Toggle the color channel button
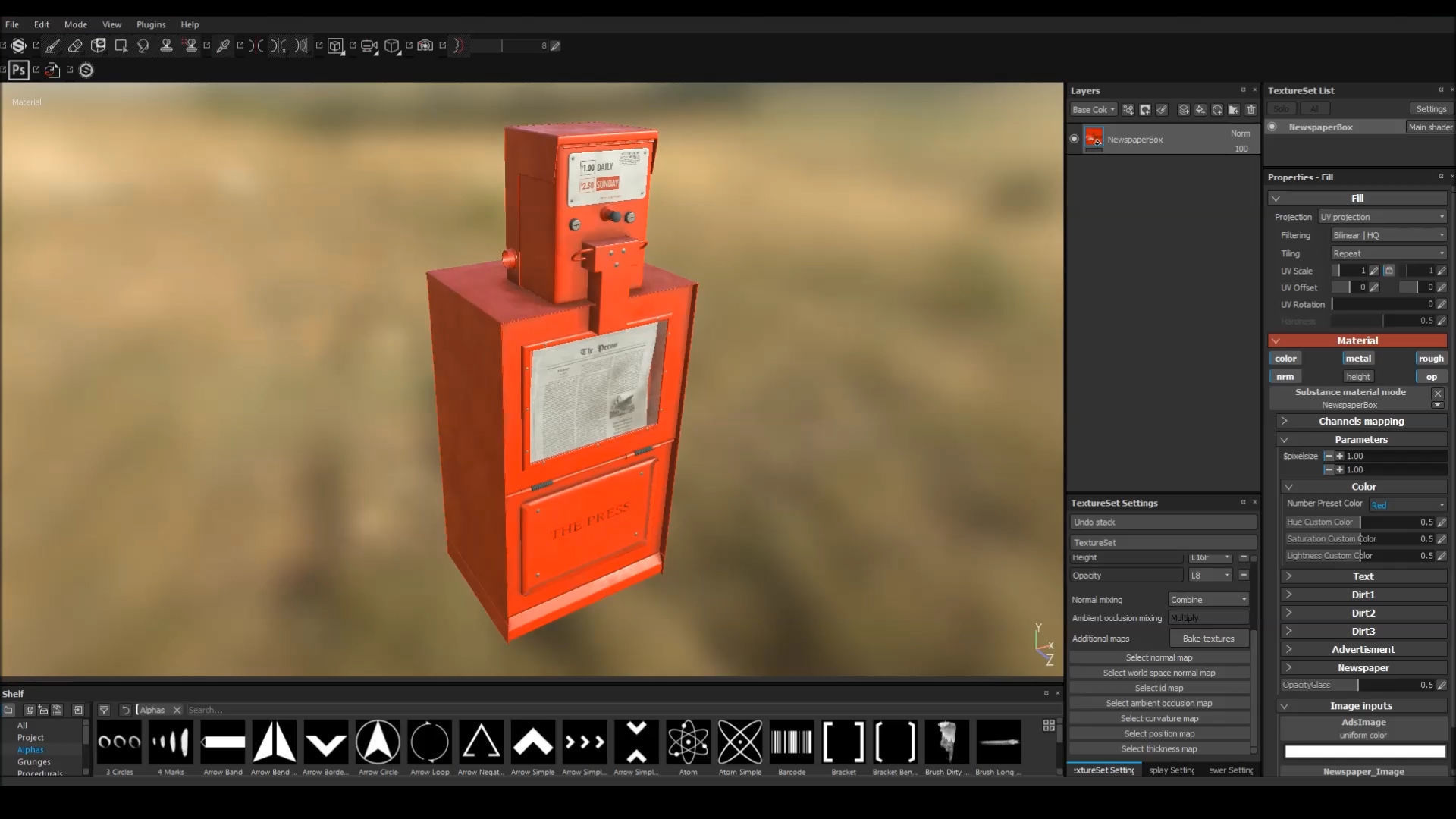This screenshot has width=1456, height=819. point(1285,359)
